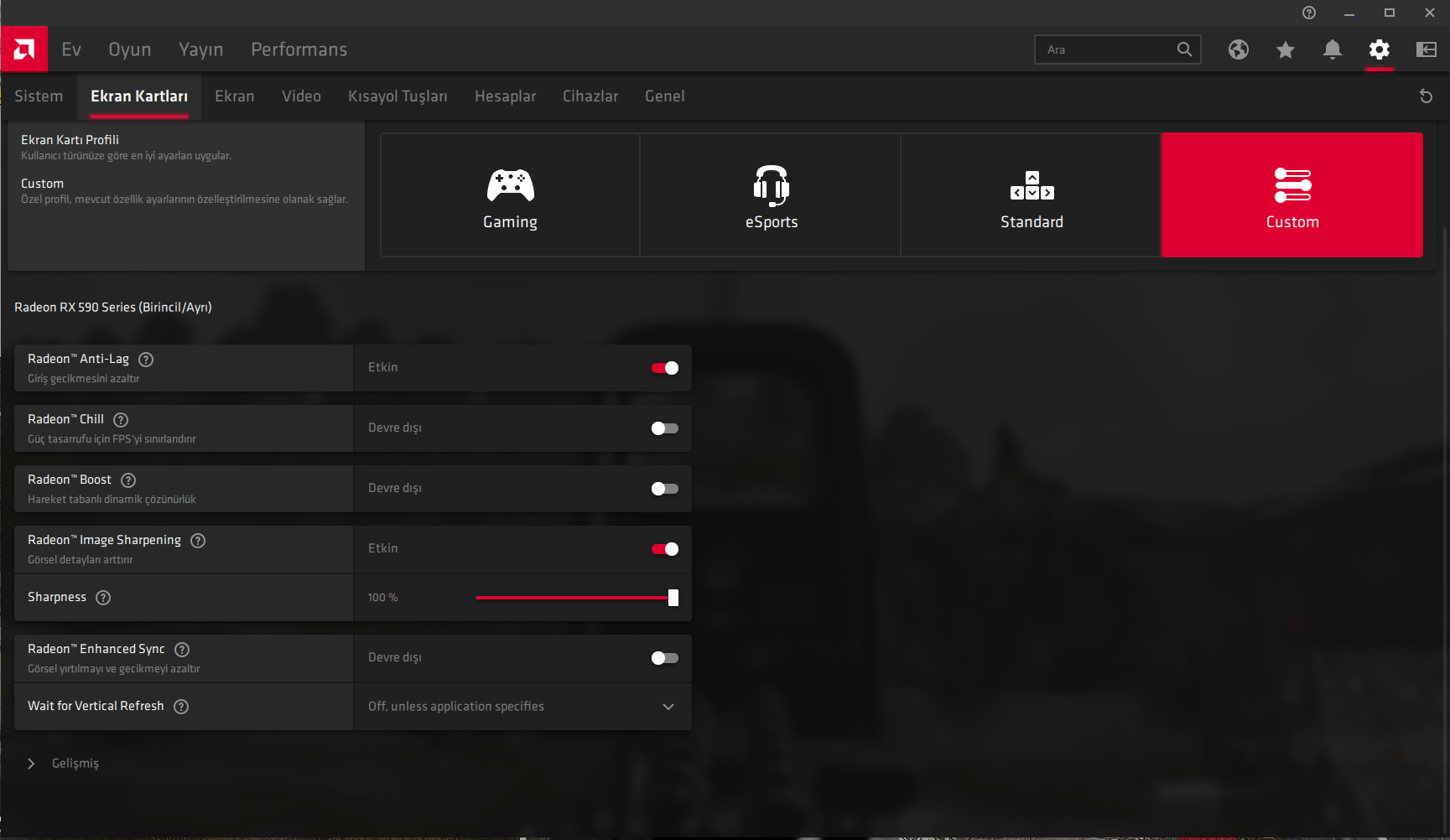Select the Custom profile card
Viewport: 1450px width, 840px height.
1292,194
